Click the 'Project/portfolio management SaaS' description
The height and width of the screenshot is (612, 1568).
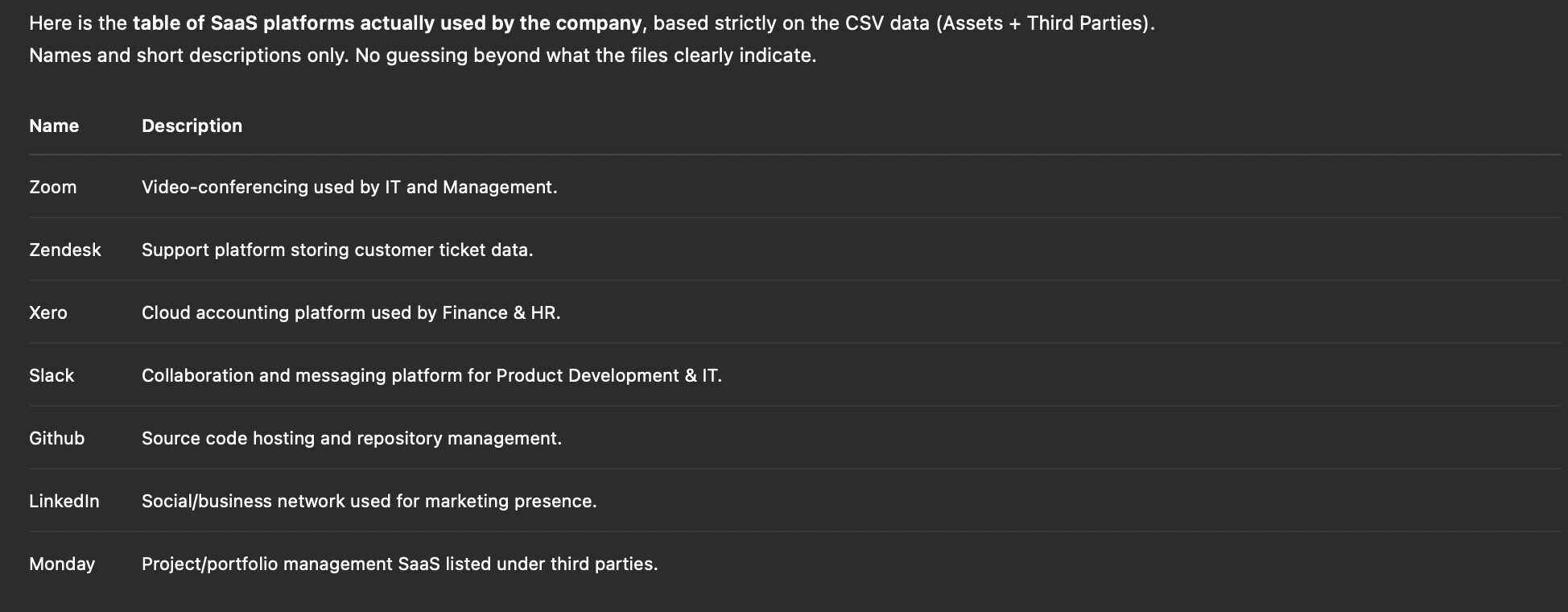pos(399,564)
